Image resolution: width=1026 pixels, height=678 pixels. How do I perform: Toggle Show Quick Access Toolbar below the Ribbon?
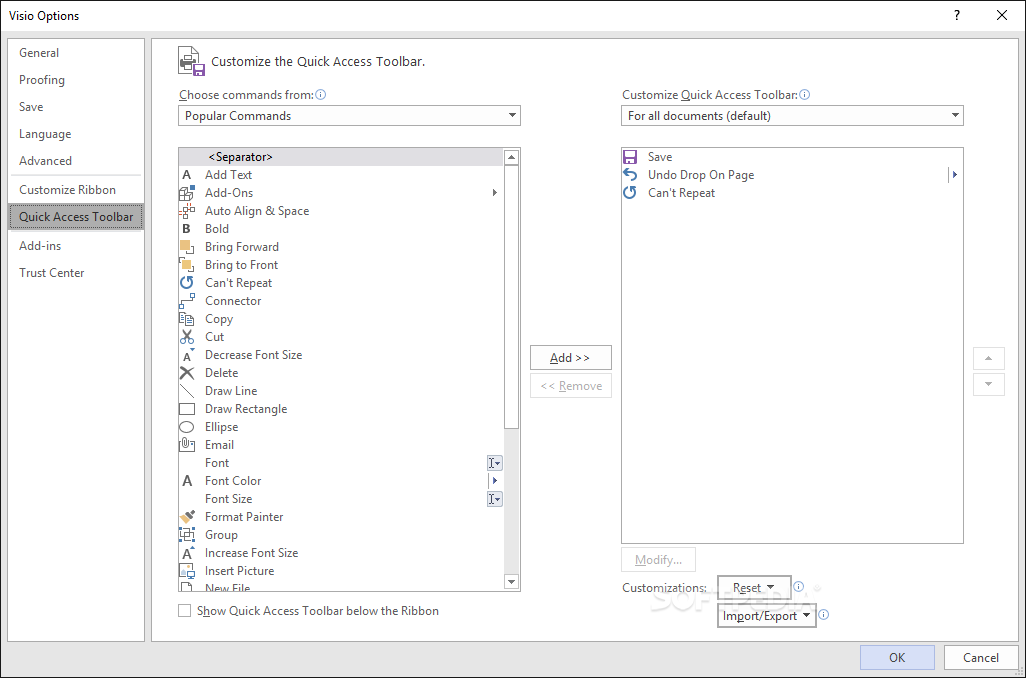(x=185, y=611)
